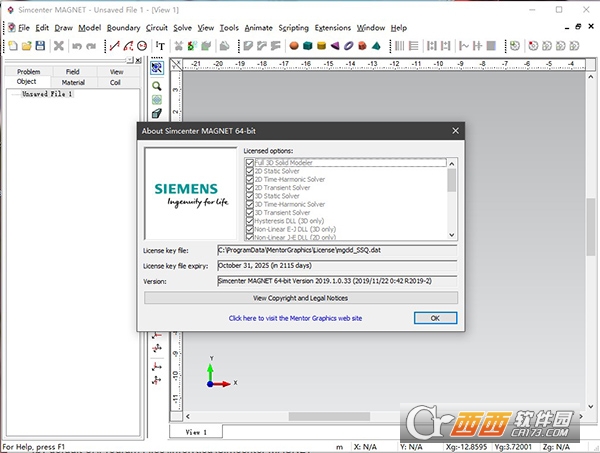Click the Licensed options scrollbar thumb
The width and height of the screenshot is (600, 453).
pos(452,180)
